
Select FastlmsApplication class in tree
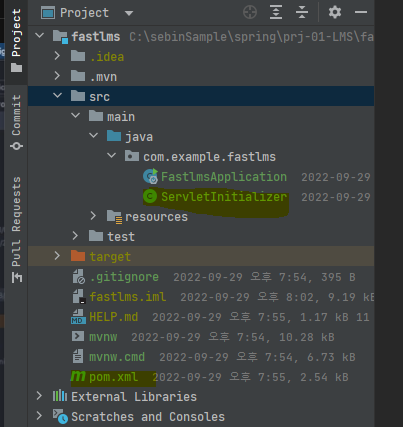pos(224,177)
